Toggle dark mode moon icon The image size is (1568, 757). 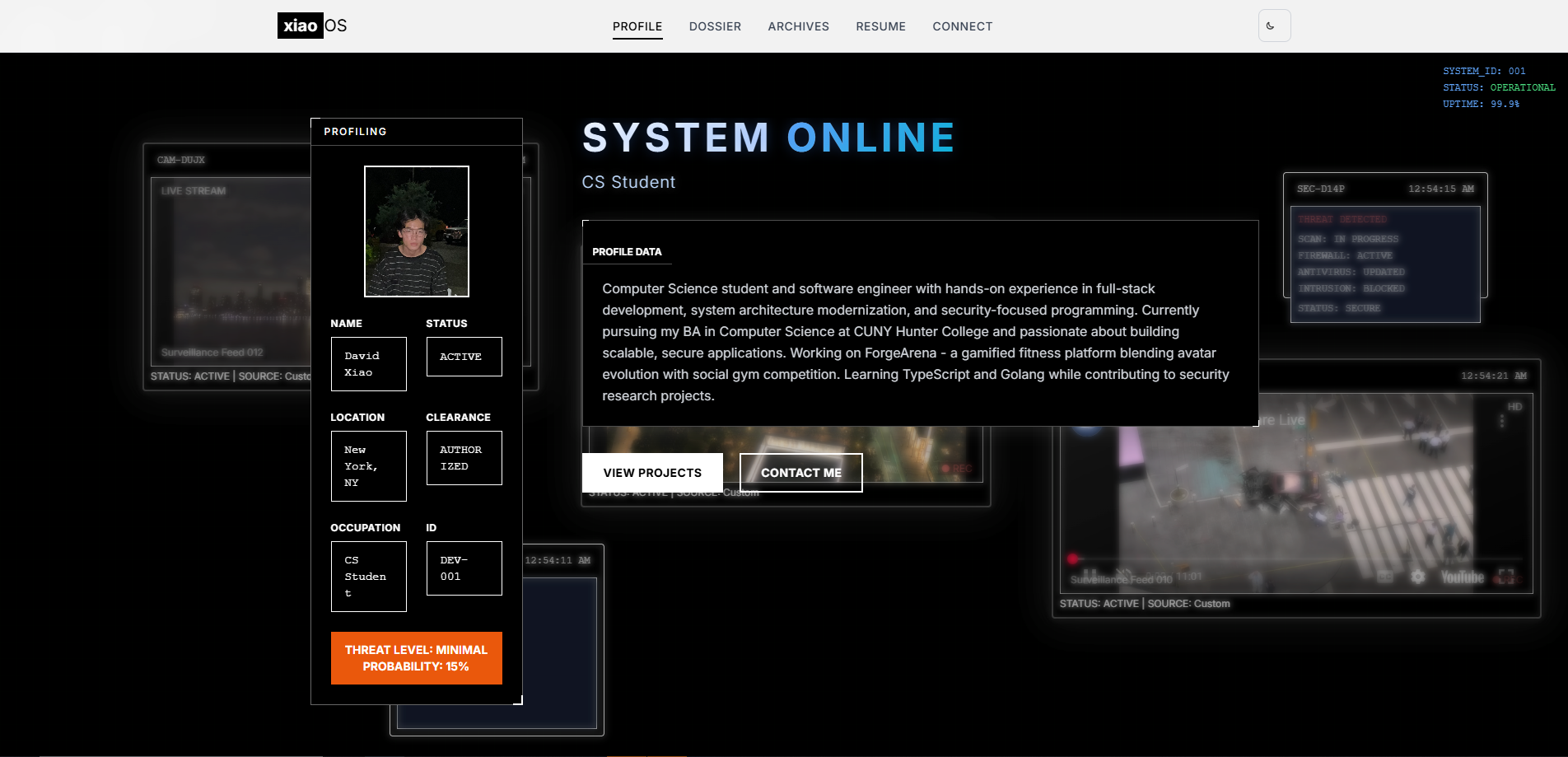(1273, 26)
